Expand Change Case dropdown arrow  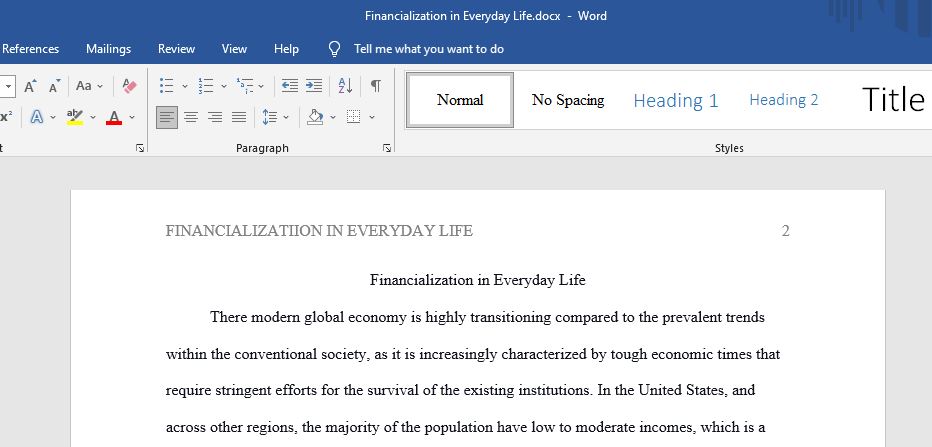click(100, 87)
